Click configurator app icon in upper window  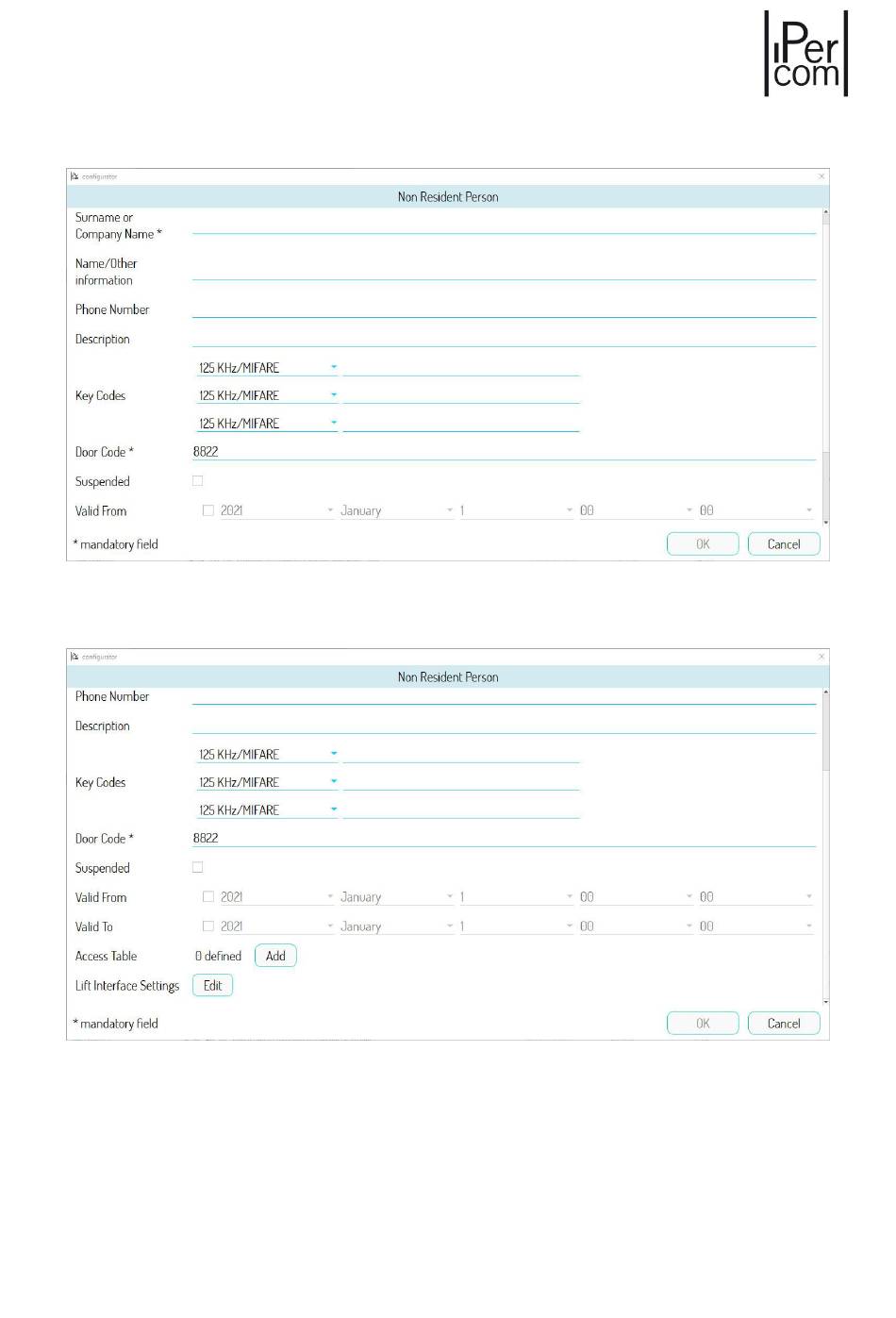(75, 176)
